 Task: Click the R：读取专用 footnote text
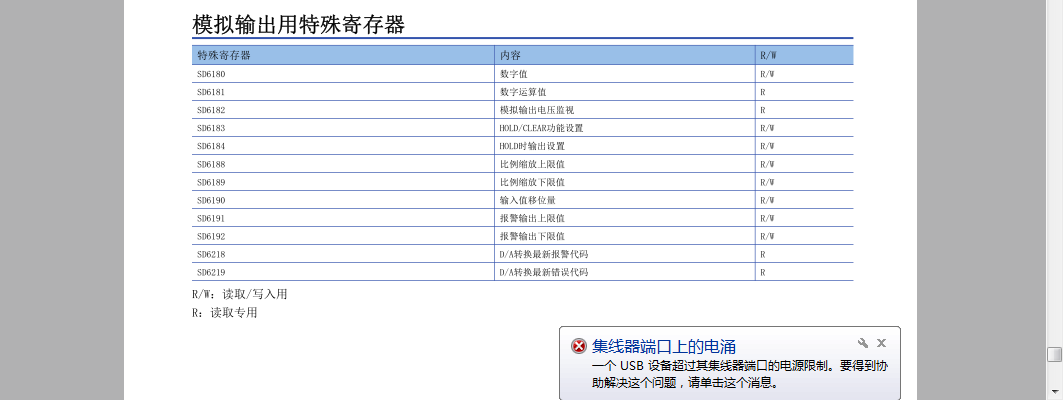click(225, 313)
